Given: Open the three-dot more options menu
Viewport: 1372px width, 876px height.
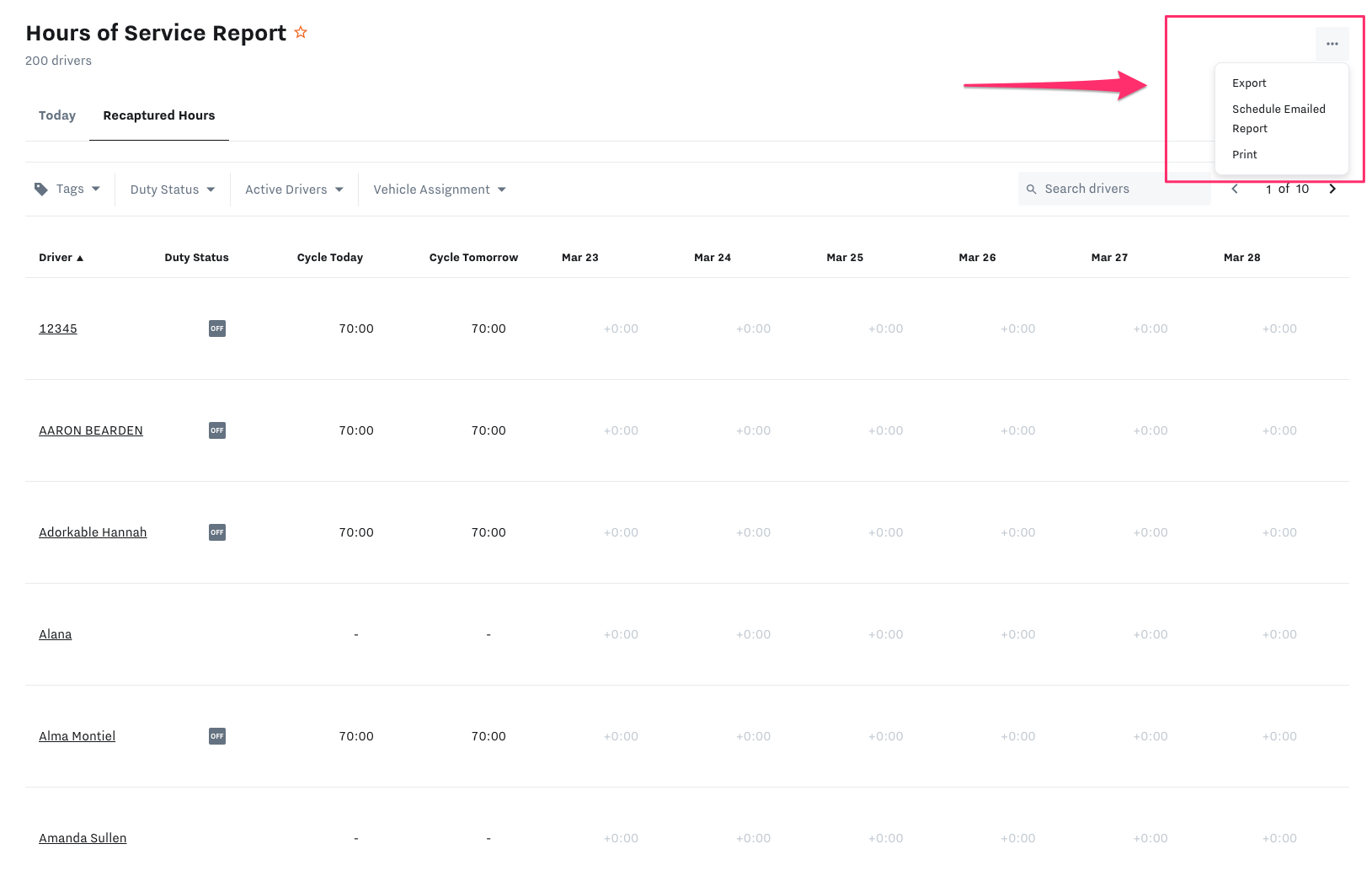Looking at the screenshot, I should (1332, 44).
